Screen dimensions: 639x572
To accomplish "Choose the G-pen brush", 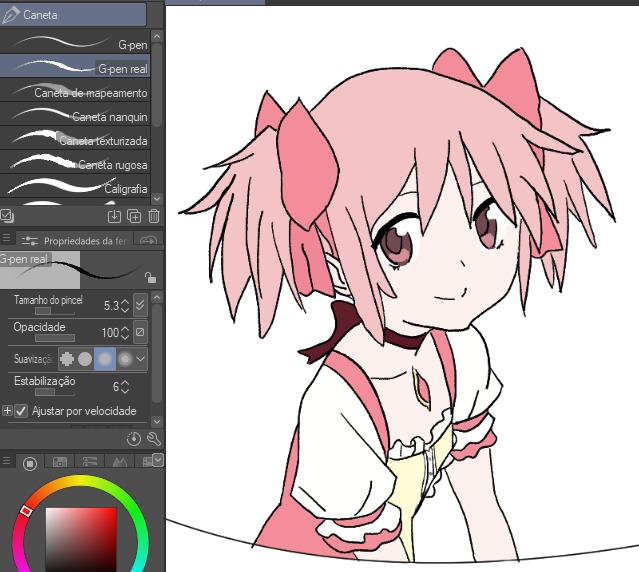I will pyautogui.click(x=75, y=42).
